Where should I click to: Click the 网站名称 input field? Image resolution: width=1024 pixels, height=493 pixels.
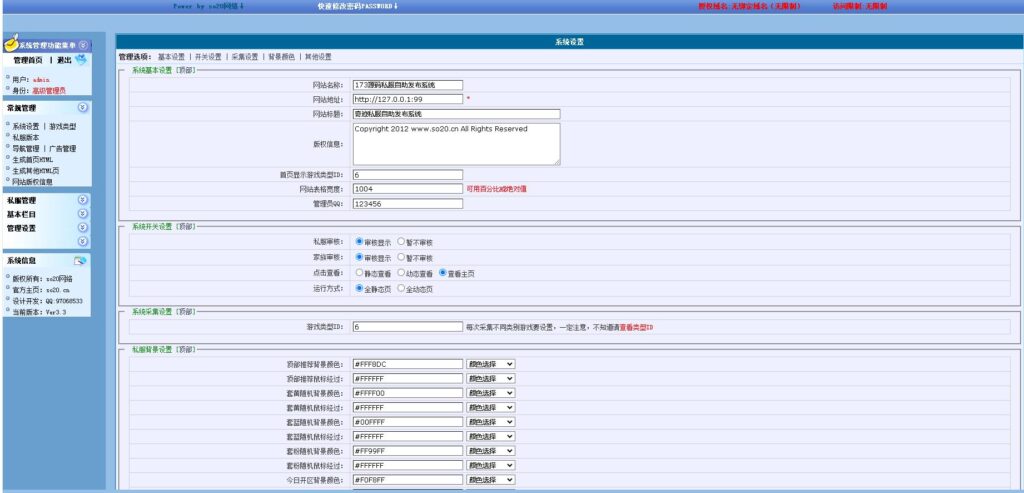click(x=407, y=85)
